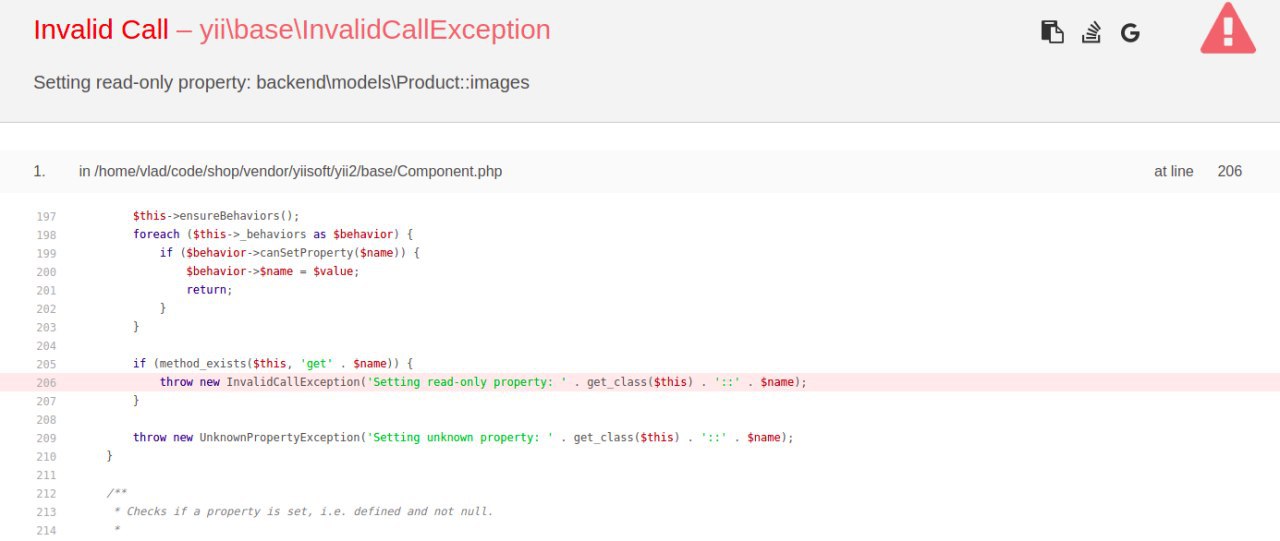1280x541 pixels.
Task: Search the error on Google
Action: [1130, 33]
